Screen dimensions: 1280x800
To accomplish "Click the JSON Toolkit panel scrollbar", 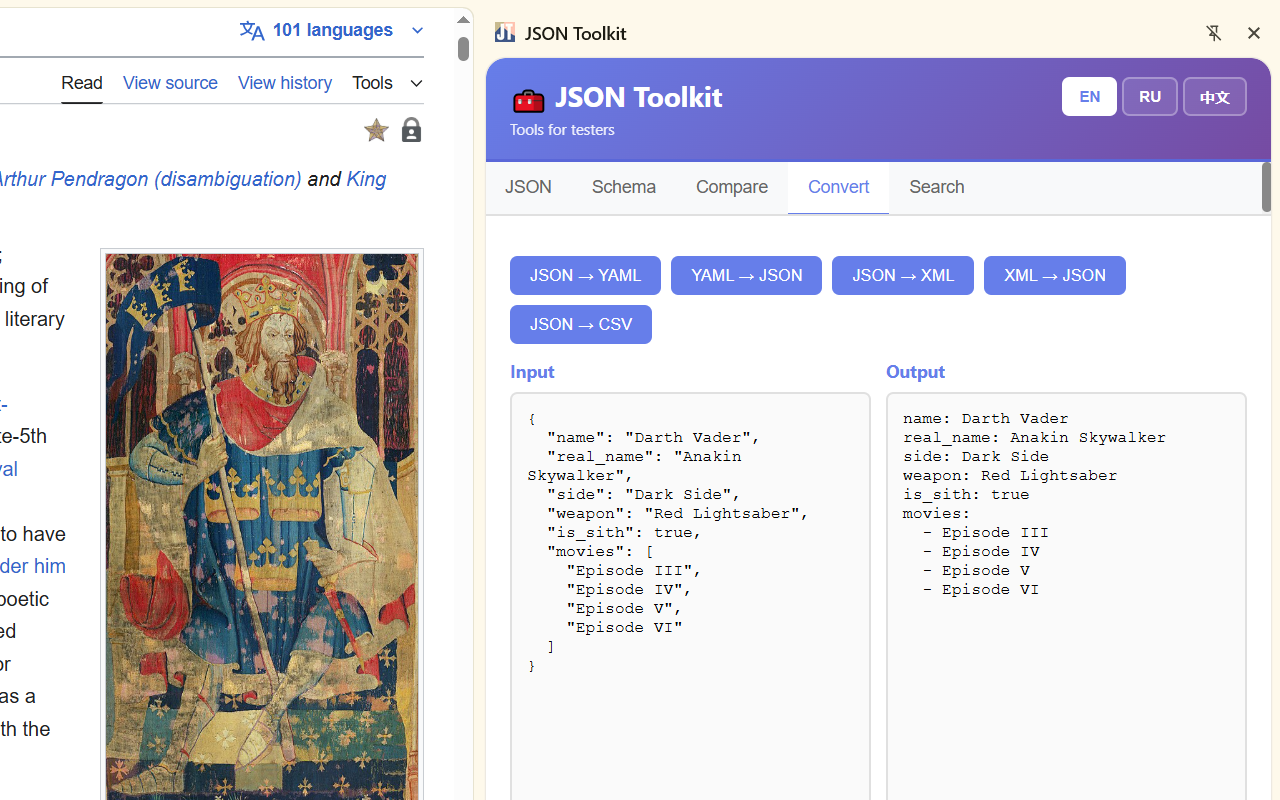I will (1266, 187).
